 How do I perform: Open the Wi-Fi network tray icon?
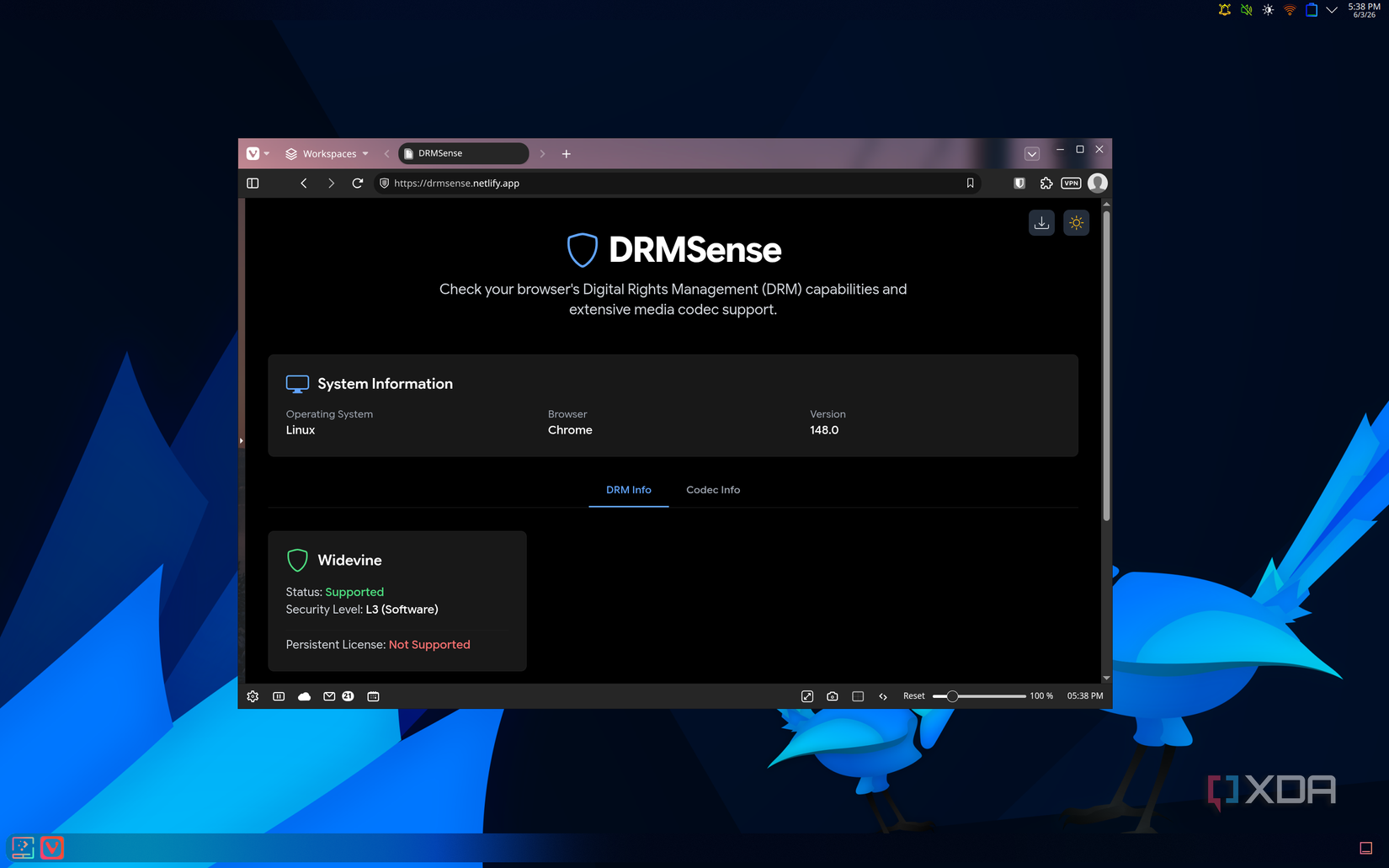(1290, 10)
